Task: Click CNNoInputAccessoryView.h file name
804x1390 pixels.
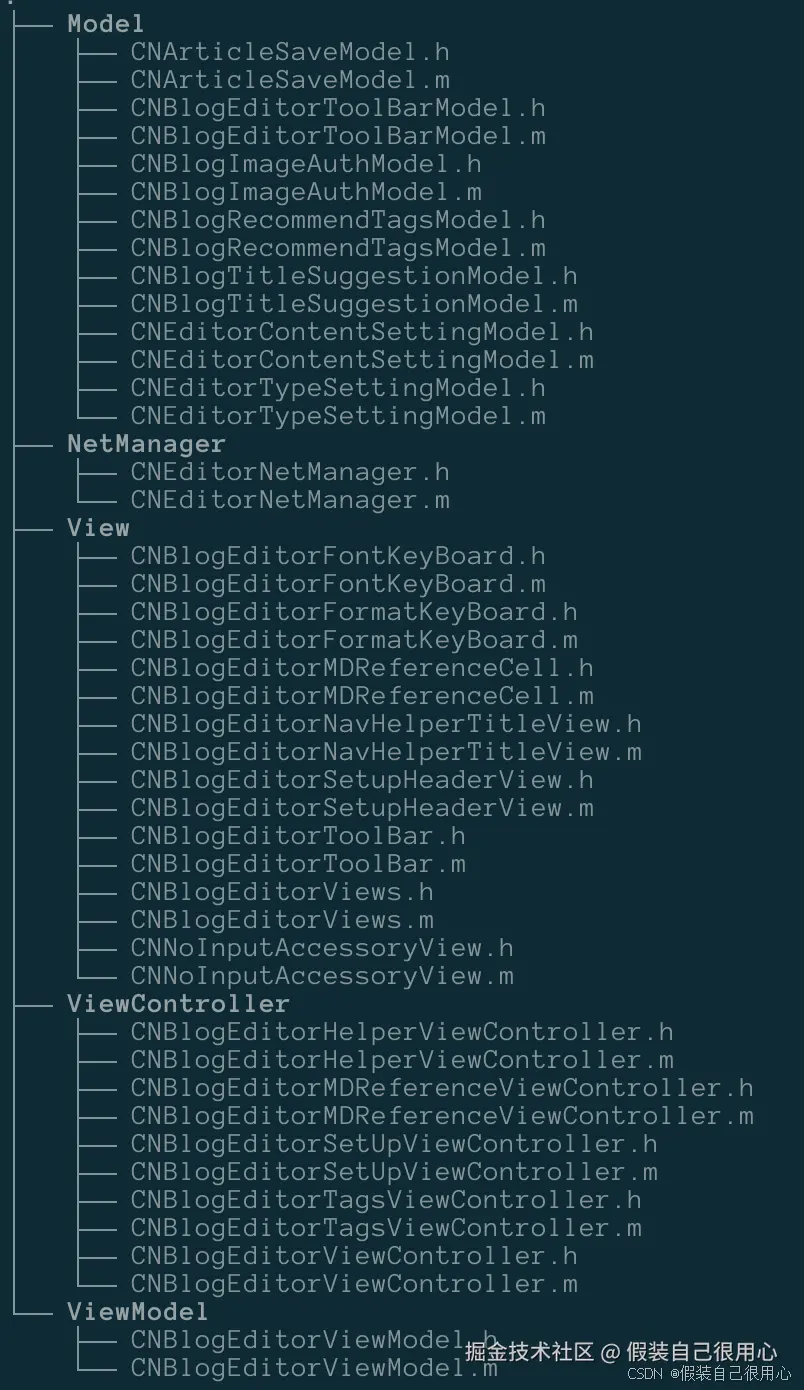Action: (x=321, y=947)
